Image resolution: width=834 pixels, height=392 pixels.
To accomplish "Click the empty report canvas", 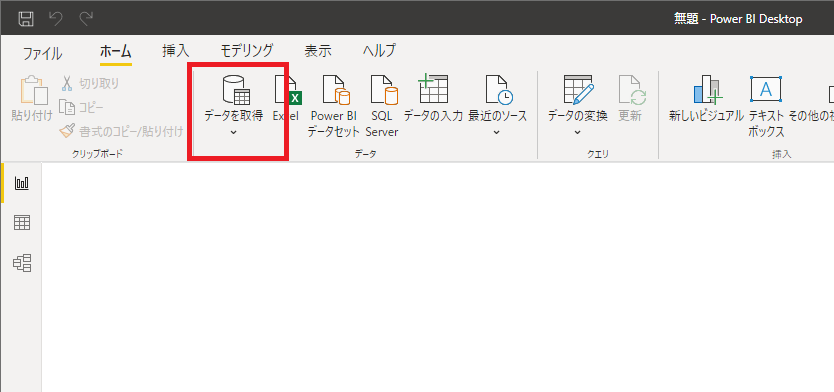I will coord(438,277).
